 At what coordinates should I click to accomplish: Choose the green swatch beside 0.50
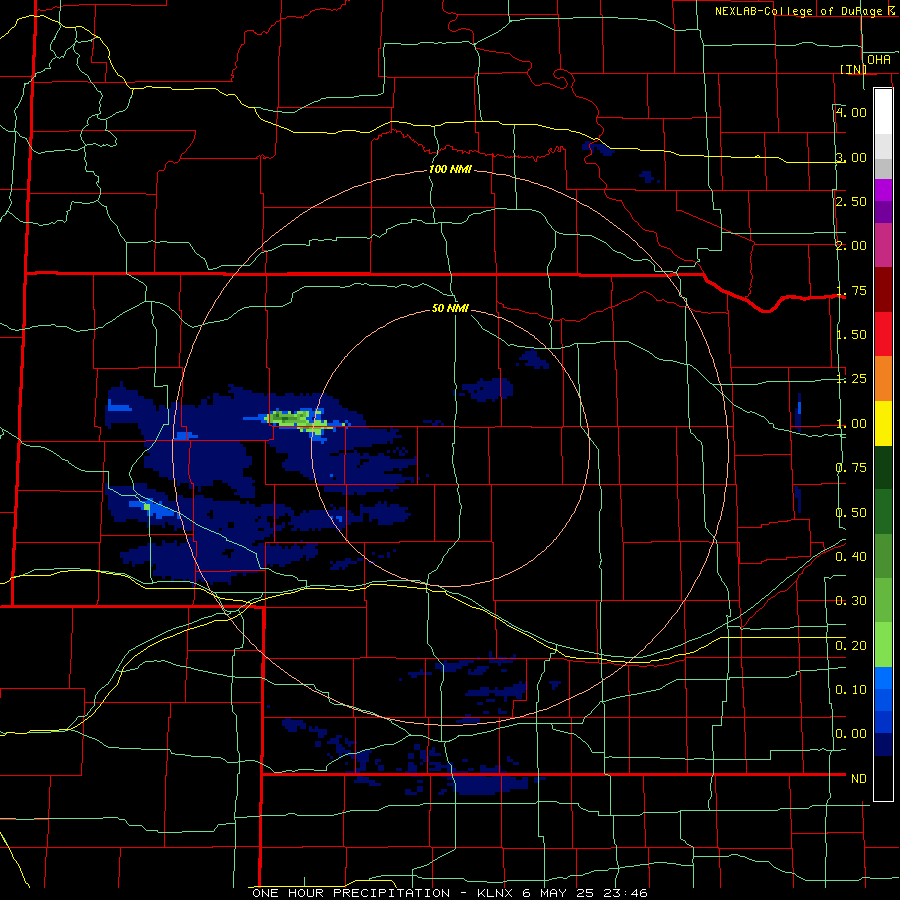click(883, 511)
